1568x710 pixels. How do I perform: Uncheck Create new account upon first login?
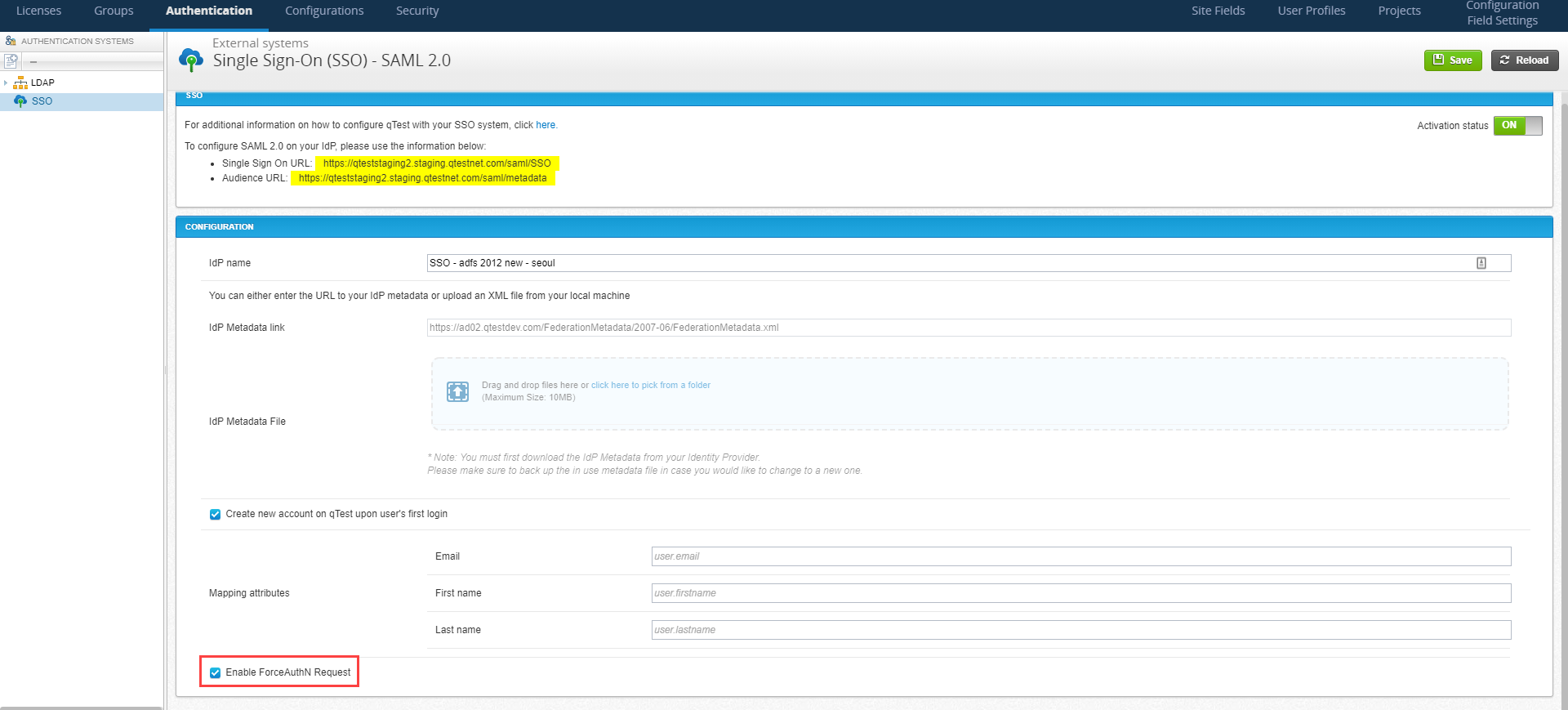pyautogui.click(x=215, y=515)
